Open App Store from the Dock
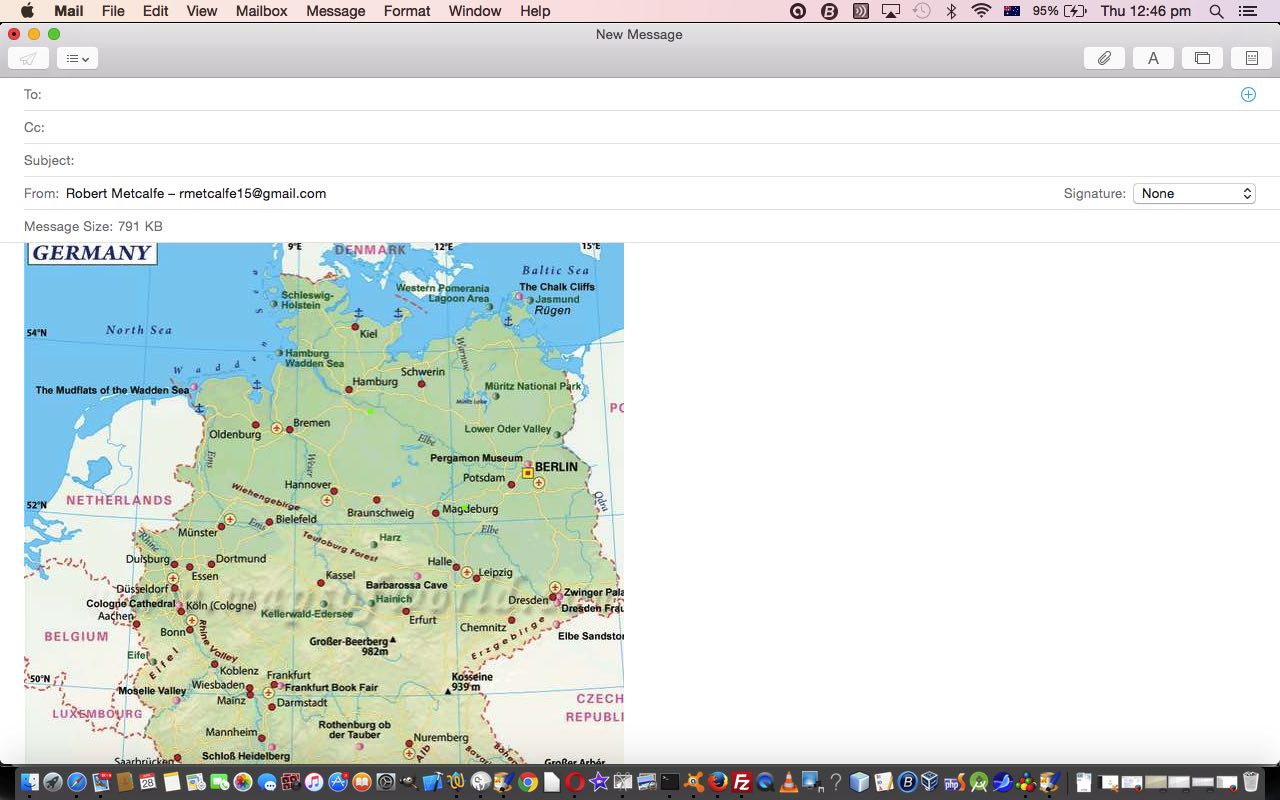The image size is (1280, 800). pyautogui.click(x=338, y=782)
